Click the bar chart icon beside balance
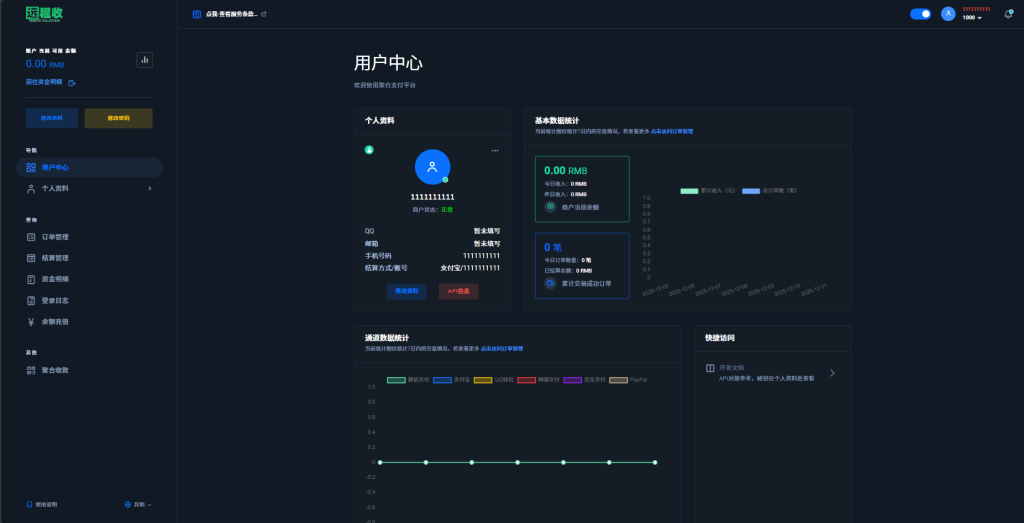 coord(144,60)
